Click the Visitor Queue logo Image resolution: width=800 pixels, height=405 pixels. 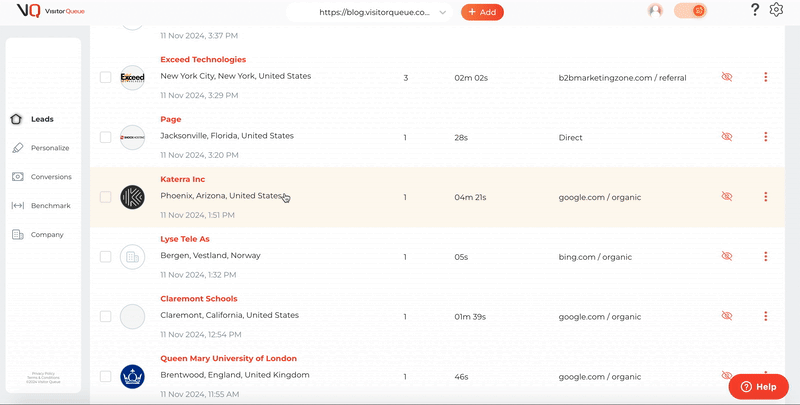pyautogui.click(x=51, y=11)
